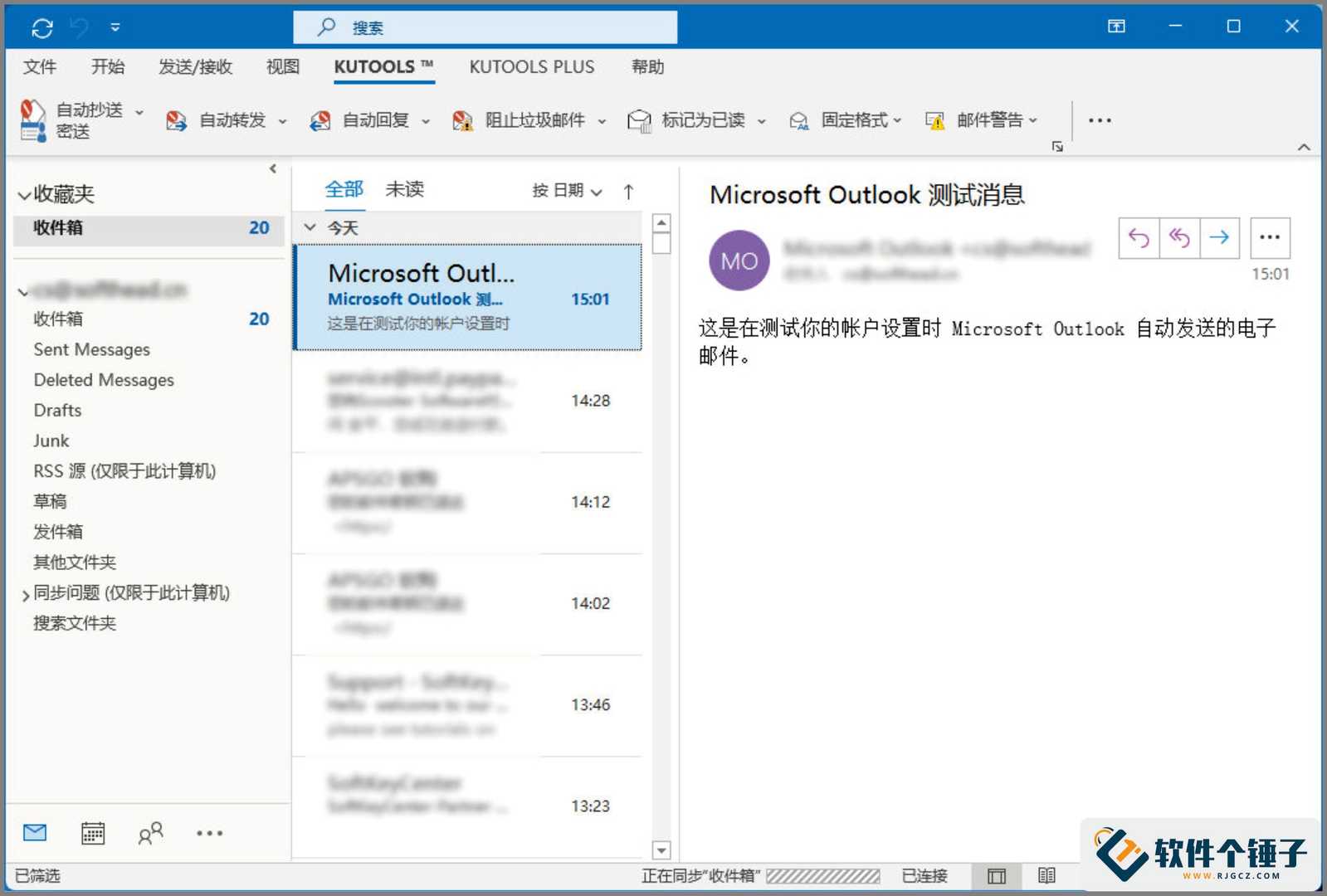The image size is (1327, 896).
Task: Open the ribbon overflow three-dots menu
Action: (x=1100, y=120)
